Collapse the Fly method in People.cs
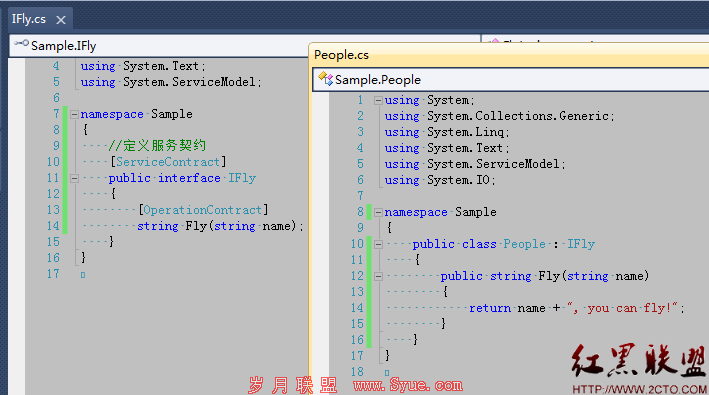This screenshot has height=395, width=709. (378, 276)
